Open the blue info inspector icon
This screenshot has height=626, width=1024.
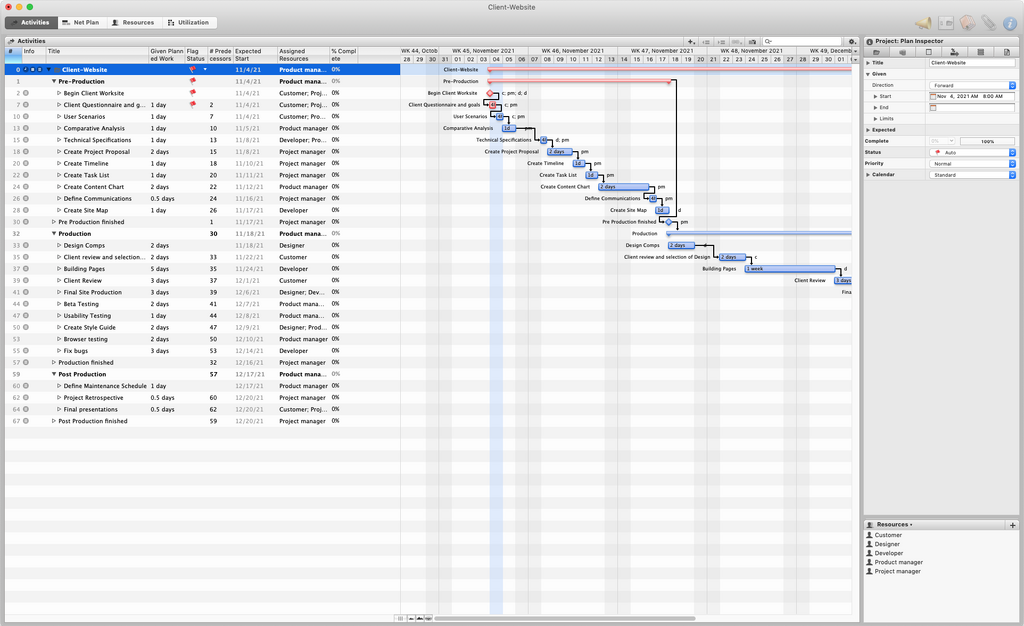coord(1009,22)
